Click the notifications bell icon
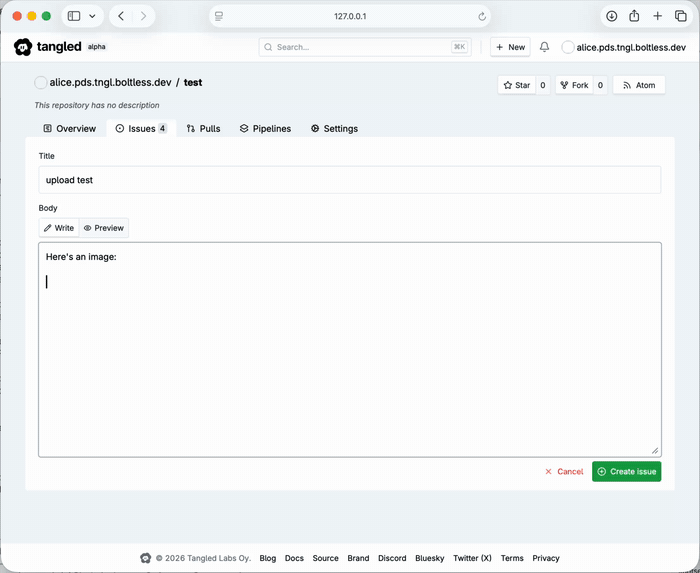 coord(544,47)
